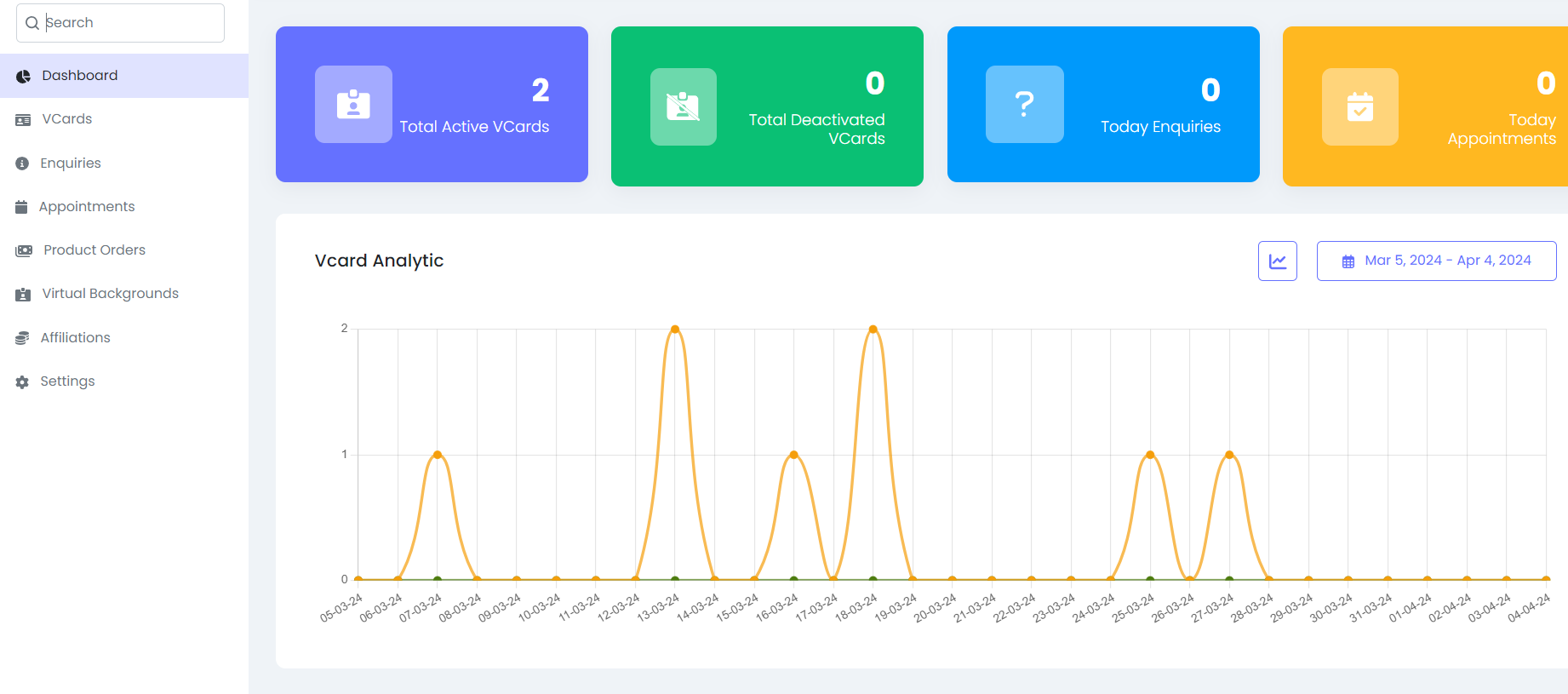
Task: Click the Affiliations coins icon
Action: pos(22,338)
